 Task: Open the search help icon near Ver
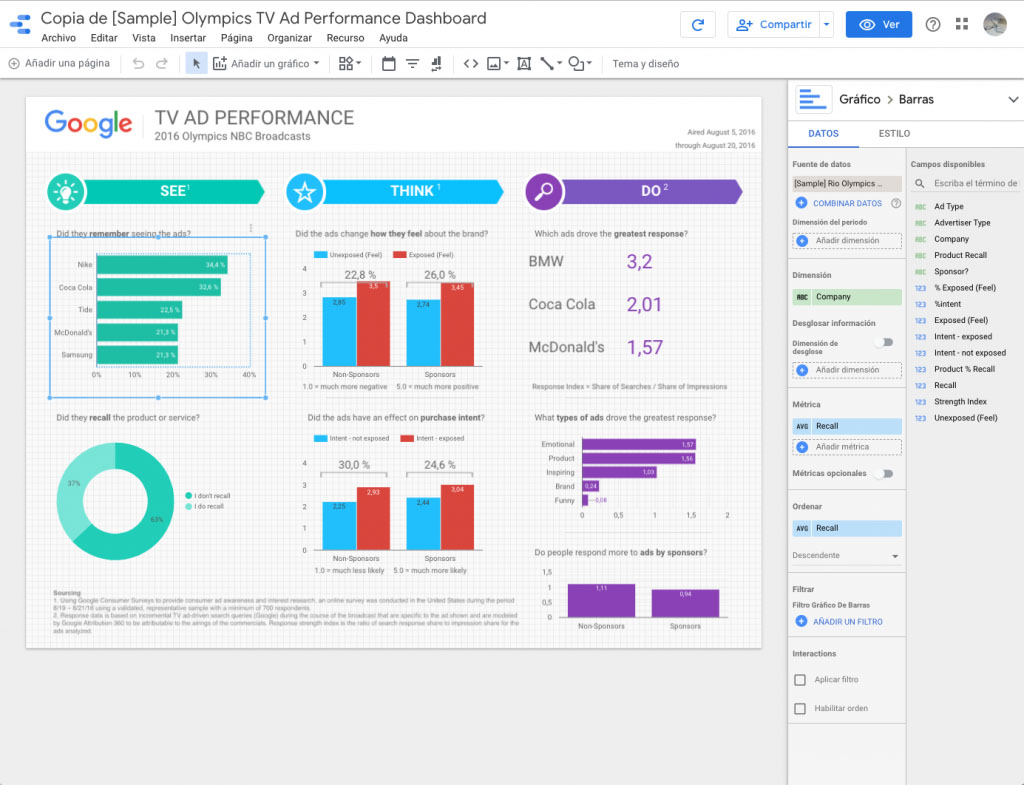(932, 23)
